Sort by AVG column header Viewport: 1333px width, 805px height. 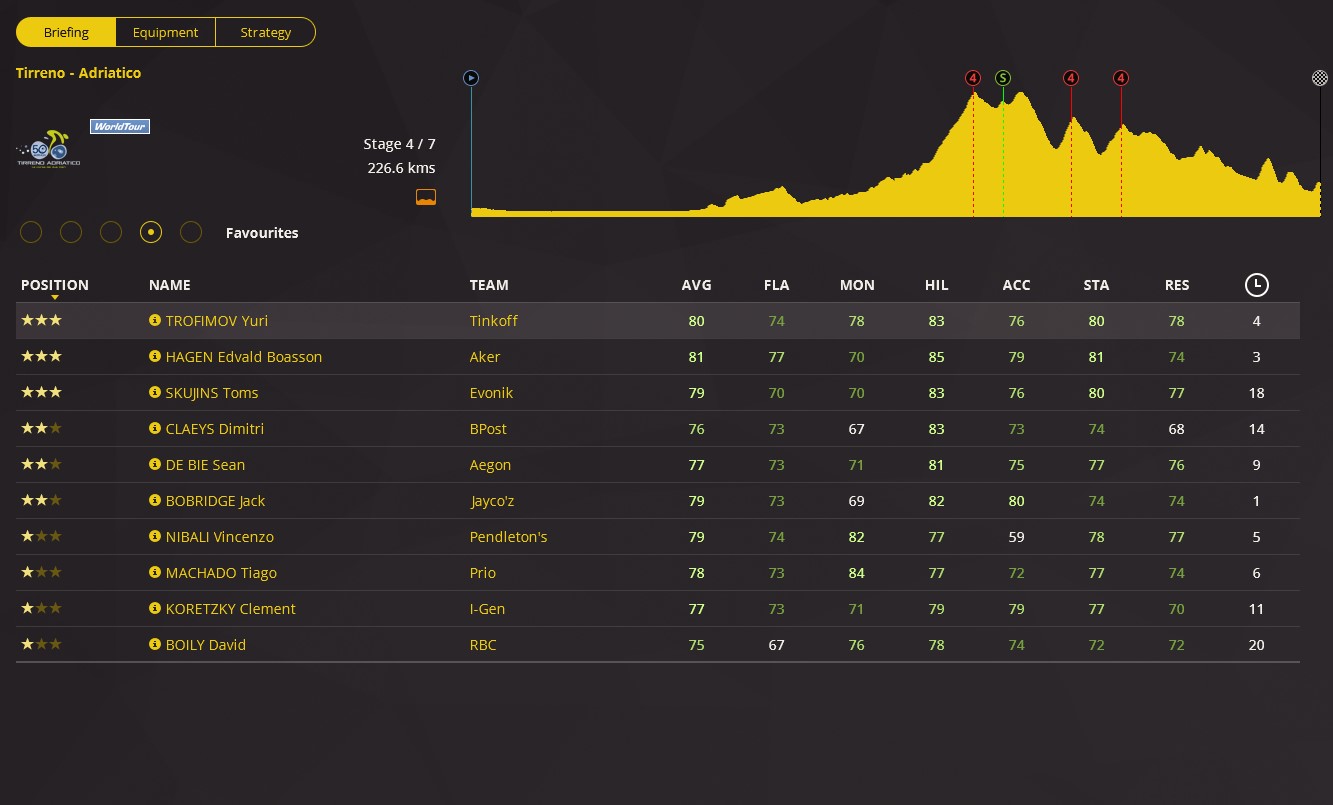pos(697,285)
